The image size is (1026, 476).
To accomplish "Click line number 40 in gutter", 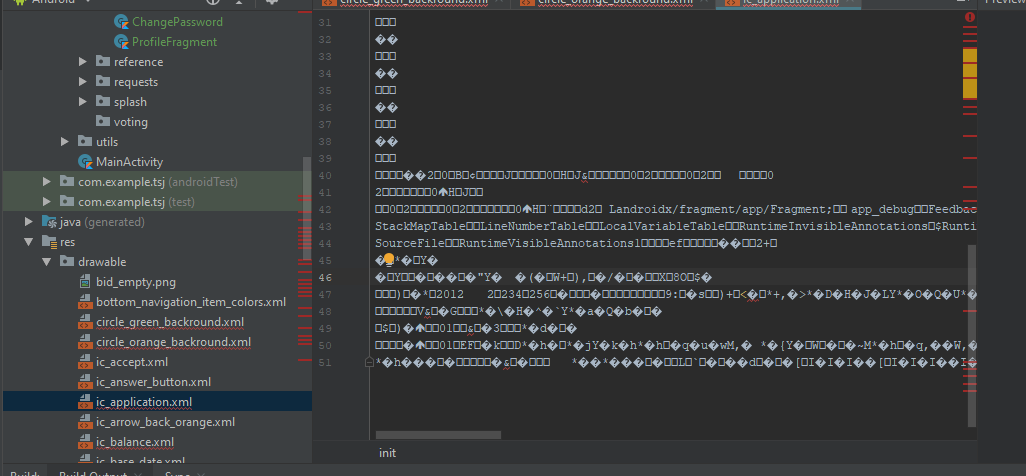I will pyautogui.click(x=325, y=175).
